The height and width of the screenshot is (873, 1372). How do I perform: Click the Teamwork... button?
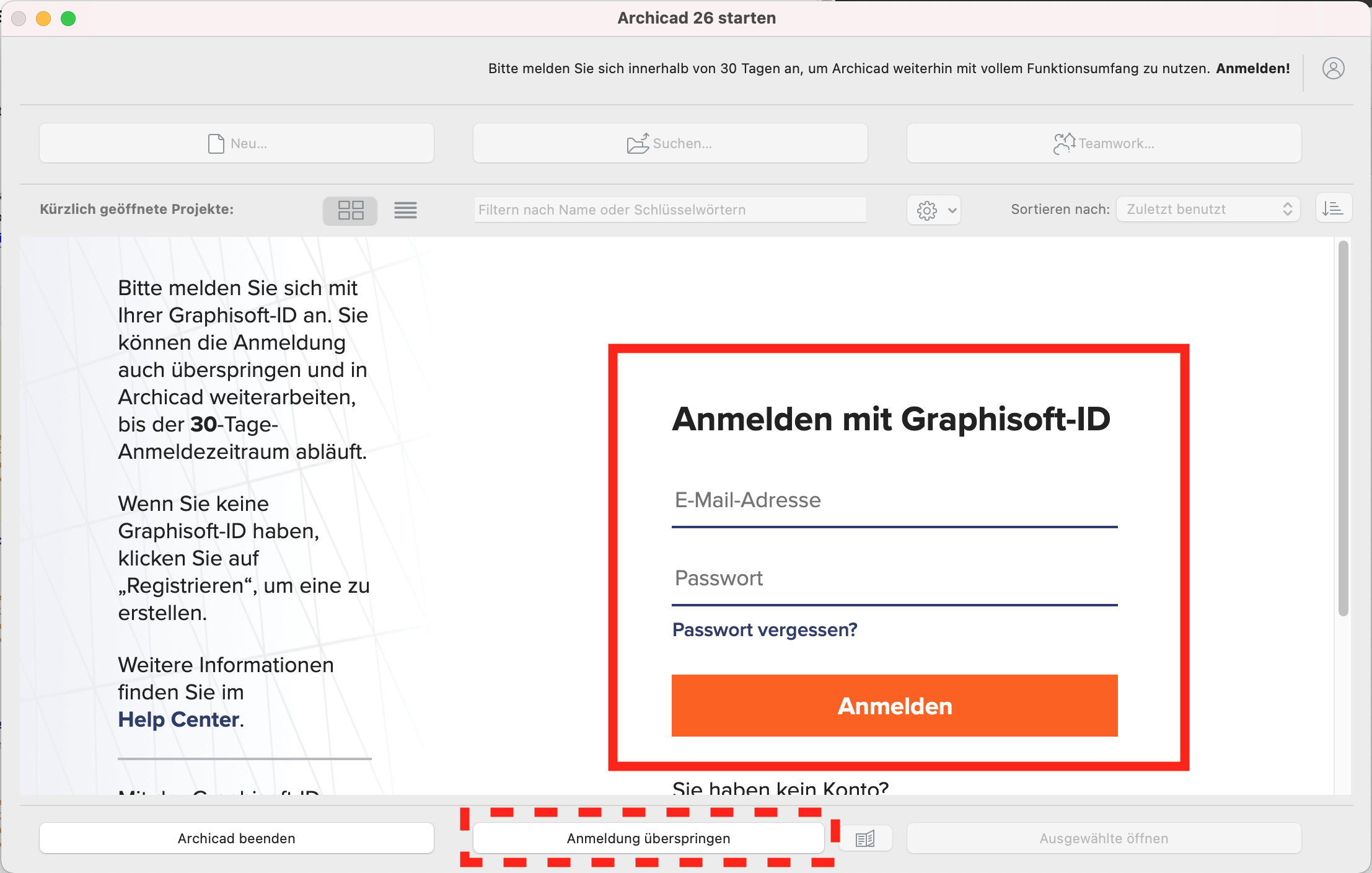point(1104,143)
